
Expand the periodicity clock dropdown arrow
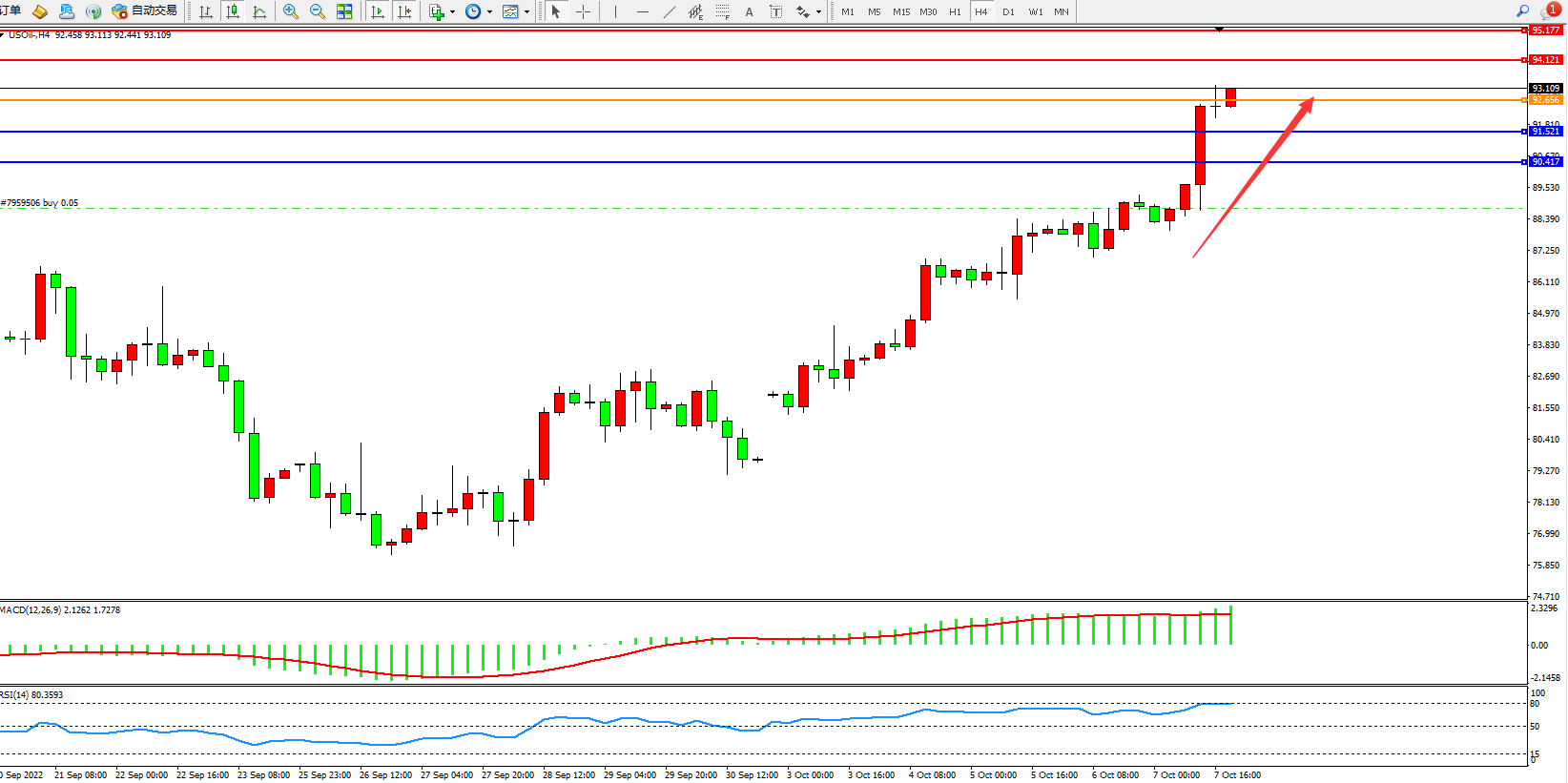pyautogui.click(x=489, y=12)
